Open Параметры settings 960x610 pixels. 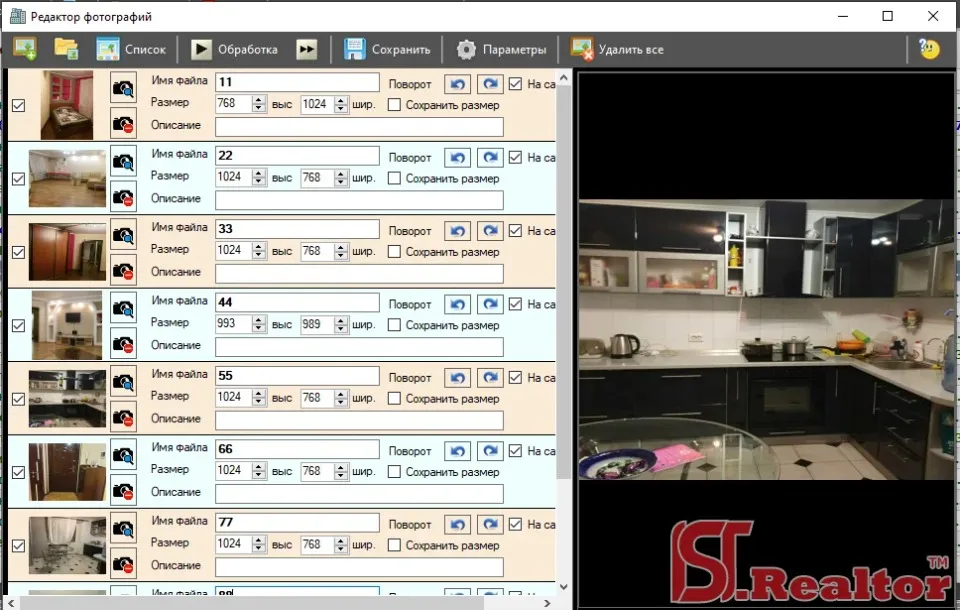pyautogui.click(x=501, y=50)
